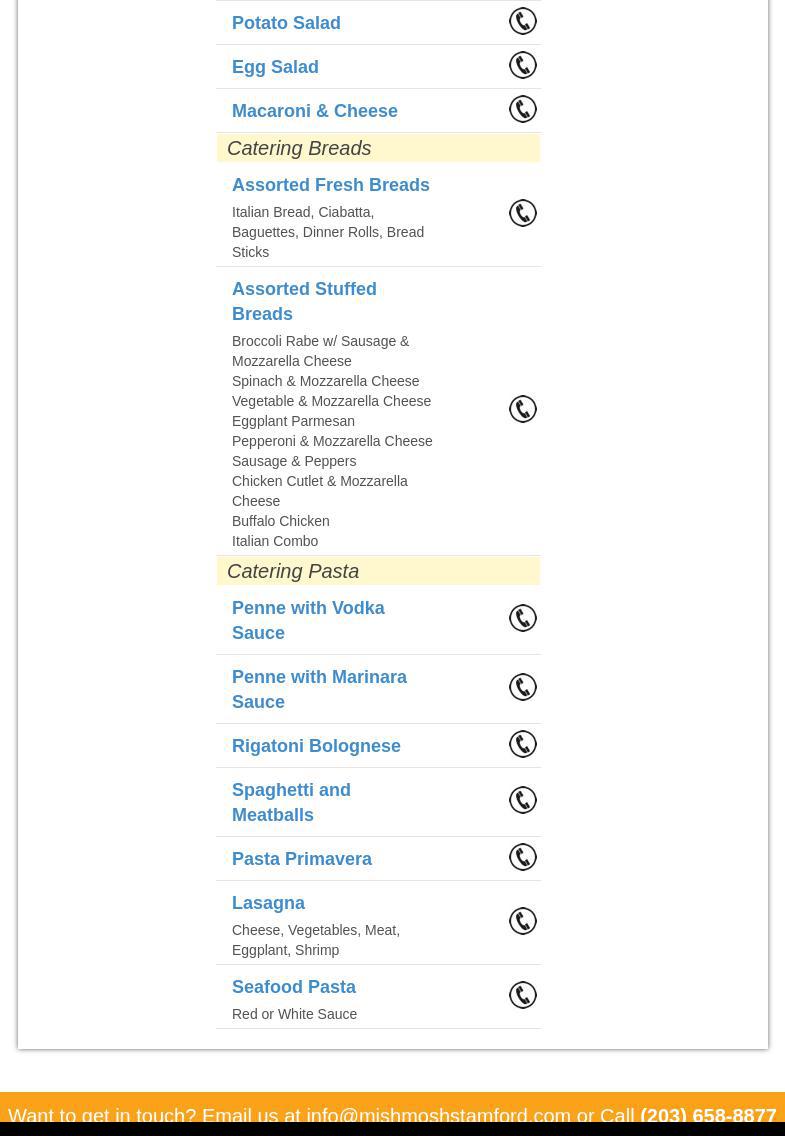
Task: Open Assorted Fresh Breads item
Action: pos(330,185)
